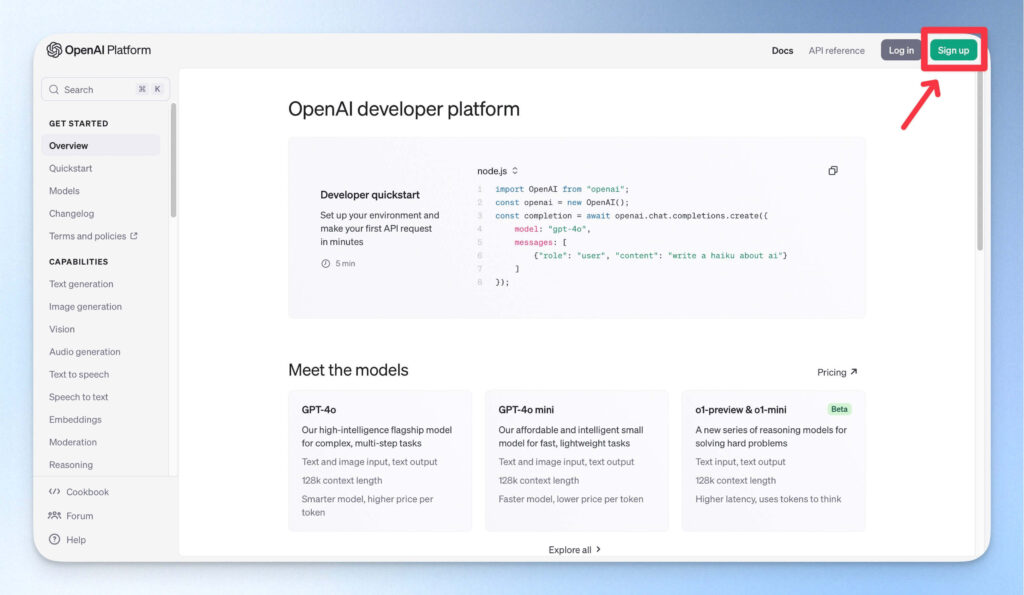Open Text to speech in the sidebar

(x=78, y=374)
